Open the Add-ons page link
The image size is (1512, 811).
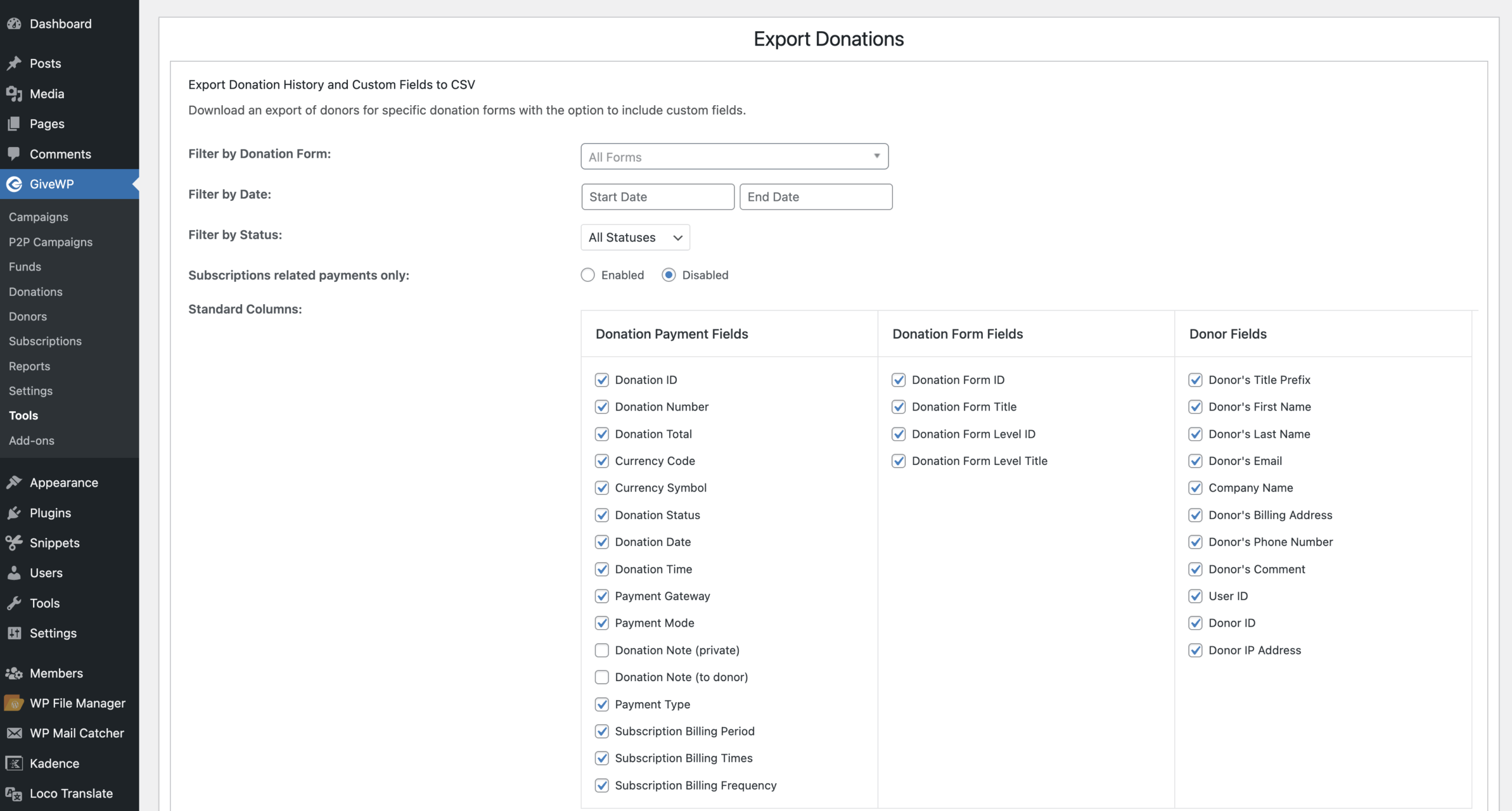[x=32, y=441]
